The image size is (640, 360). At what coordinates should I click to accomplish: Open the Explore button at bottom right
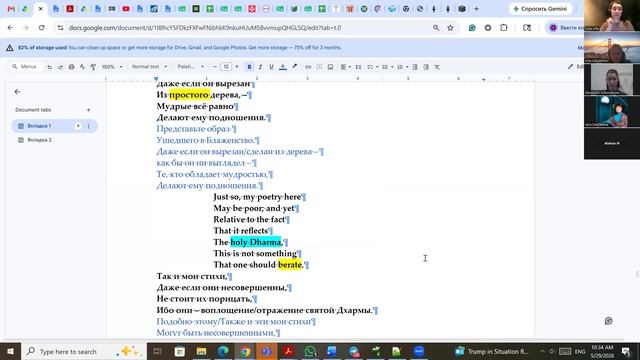click(x=608, y=321)
